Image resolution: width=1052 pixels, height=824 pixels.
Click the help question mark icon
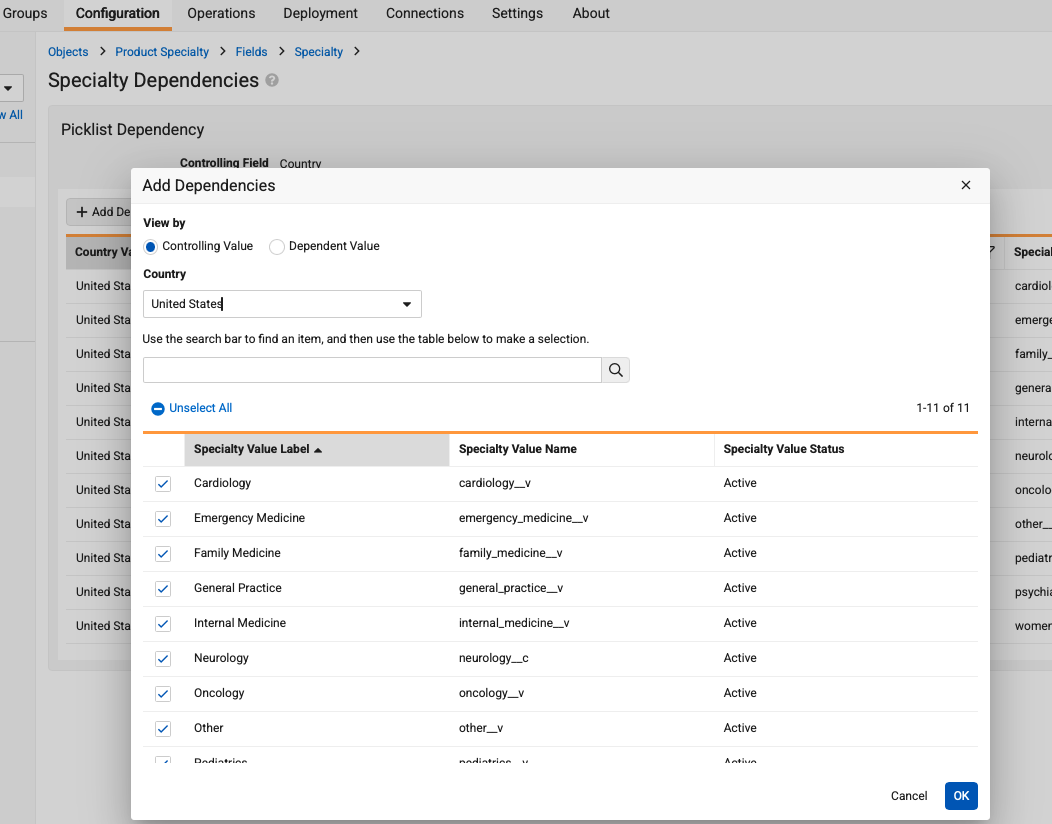pos(272,80)
